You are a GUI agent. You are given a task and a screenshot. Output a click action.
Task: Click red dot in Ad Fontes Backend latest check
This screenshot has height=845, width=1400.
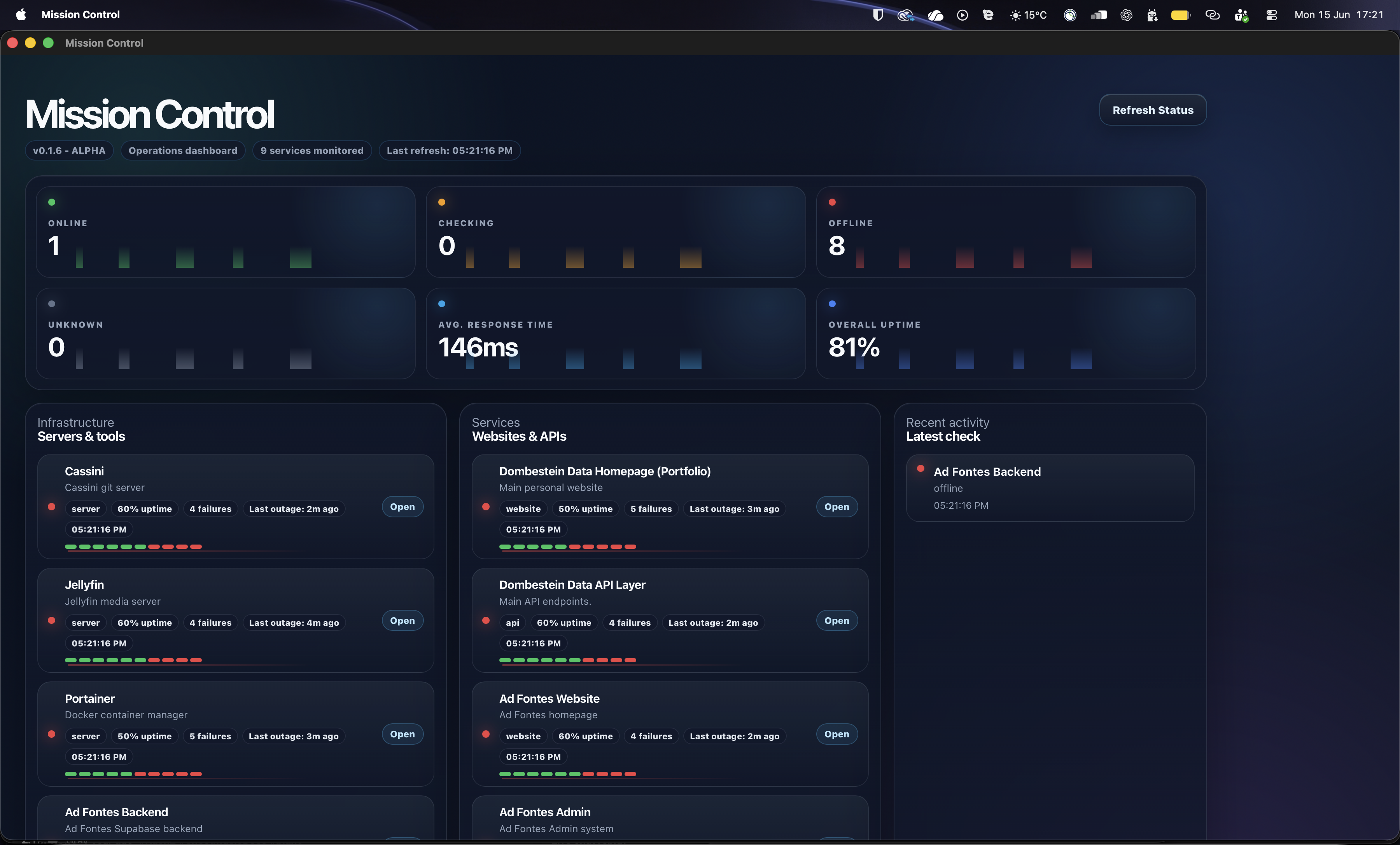(x=920, y=468)
